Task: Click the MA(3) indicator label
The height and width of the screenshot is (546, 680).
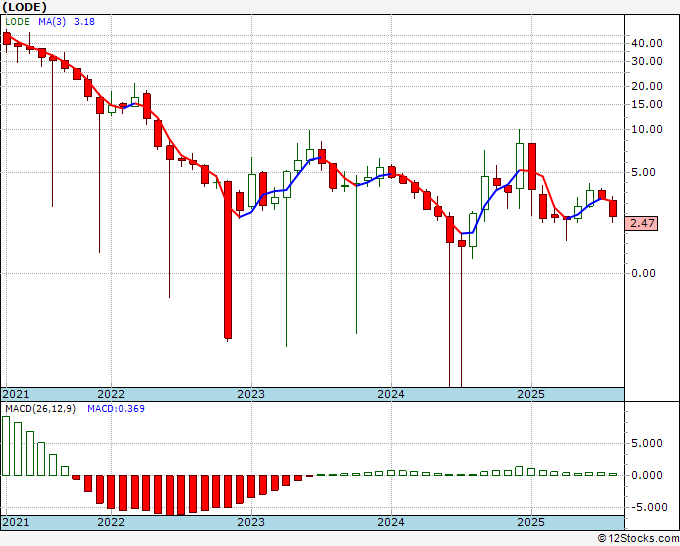Action: [x=52, y=22]
